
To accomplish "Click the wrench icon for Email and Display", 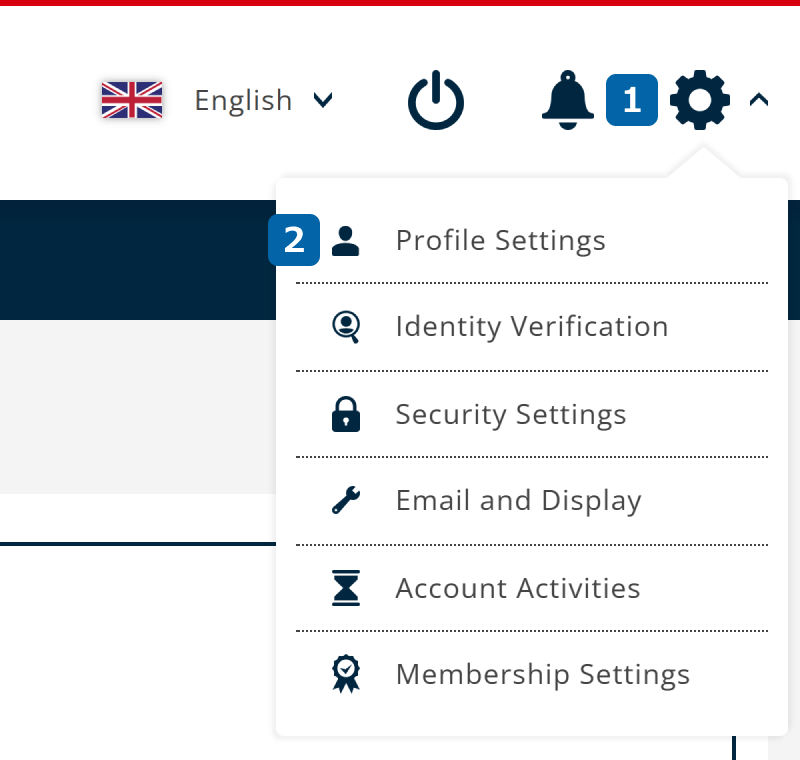I will pyautogui.click(x=345, y=500).
